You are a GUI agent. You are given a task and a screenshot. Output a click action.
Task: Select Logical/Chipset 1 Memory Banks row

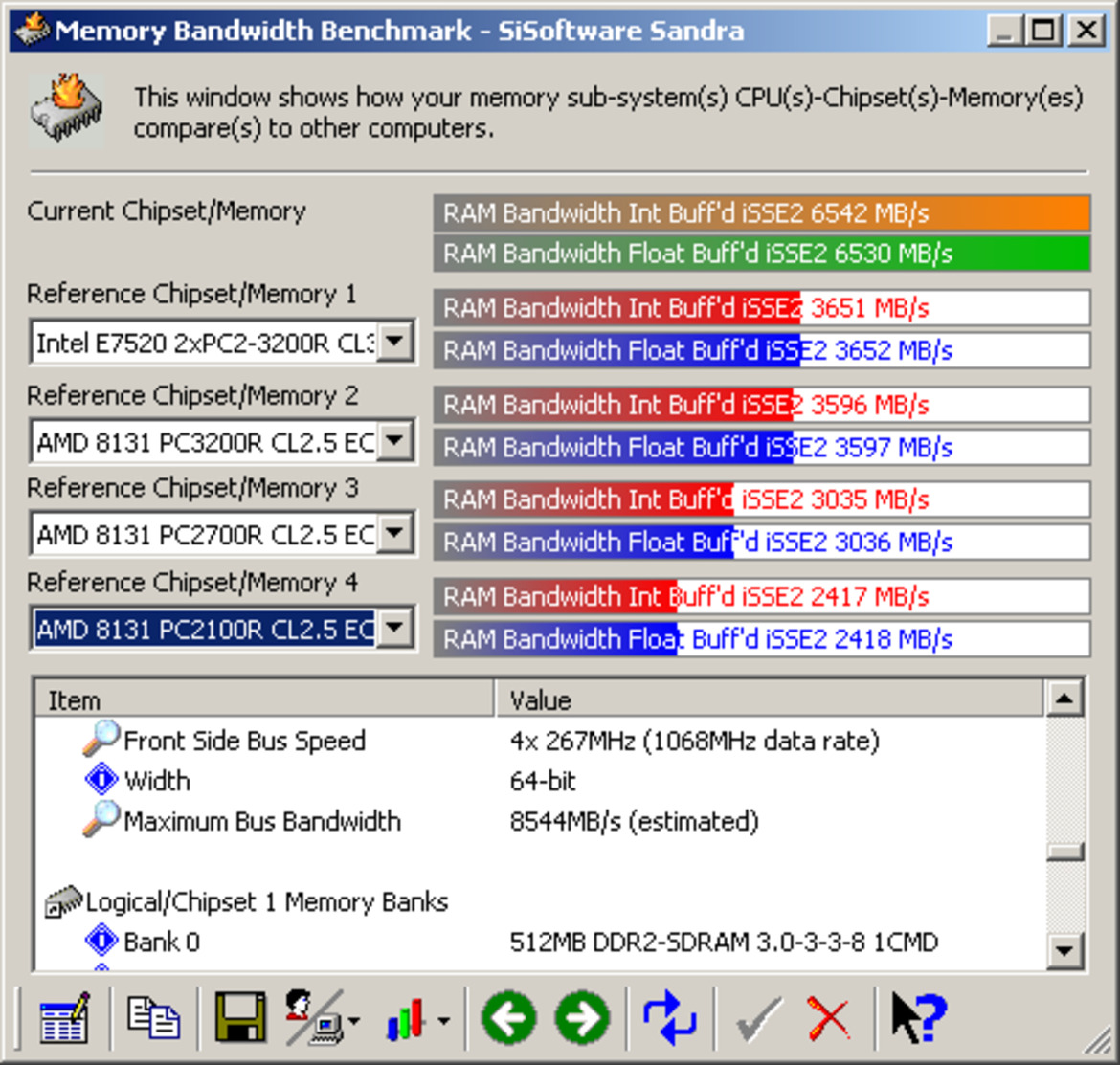point(540,901)
